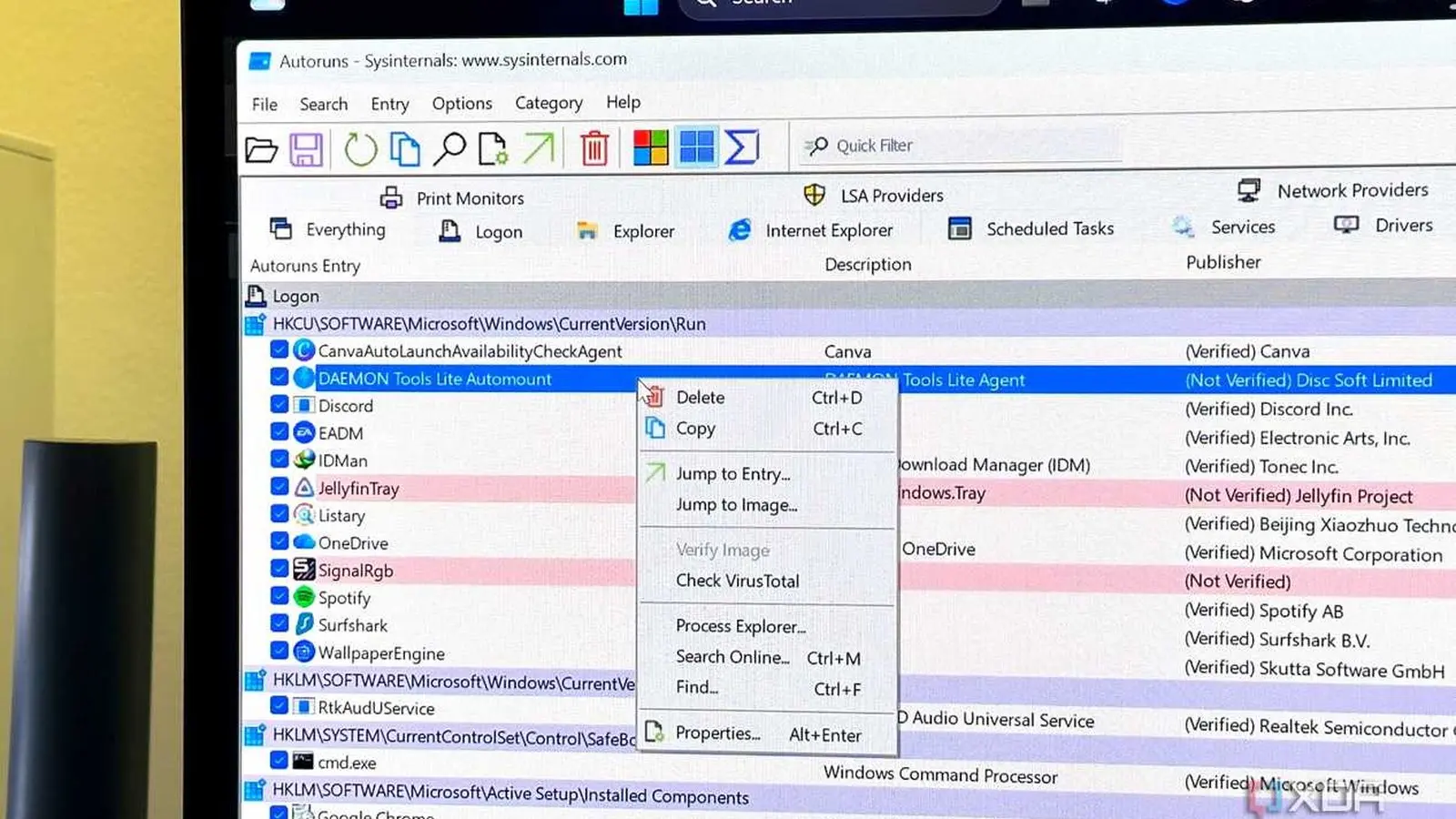1456x819 pixels.
Task: Click the Copy pages toolbar icon
Action: (404, 149)
